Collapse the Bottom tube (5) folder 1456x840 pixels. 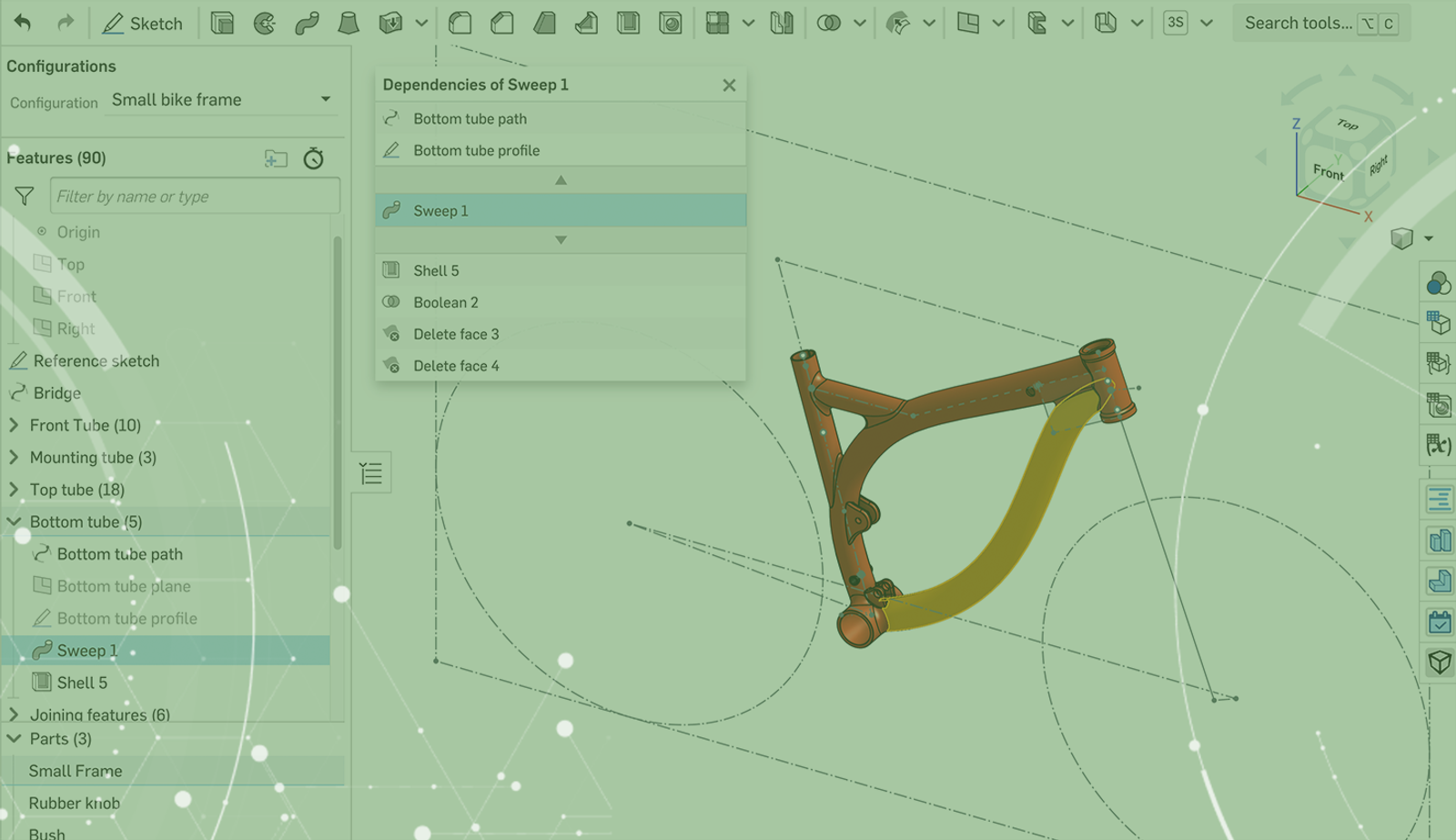coord(14,521)
